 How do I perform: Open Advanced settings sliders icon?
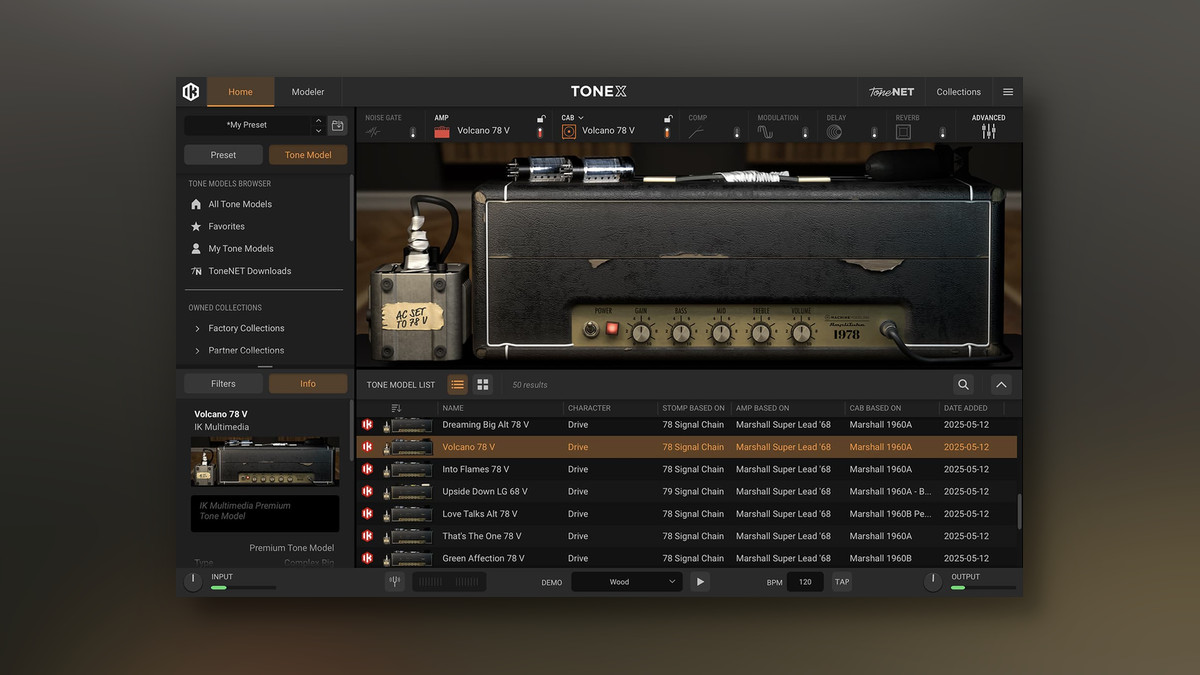(x=988, y=131)
